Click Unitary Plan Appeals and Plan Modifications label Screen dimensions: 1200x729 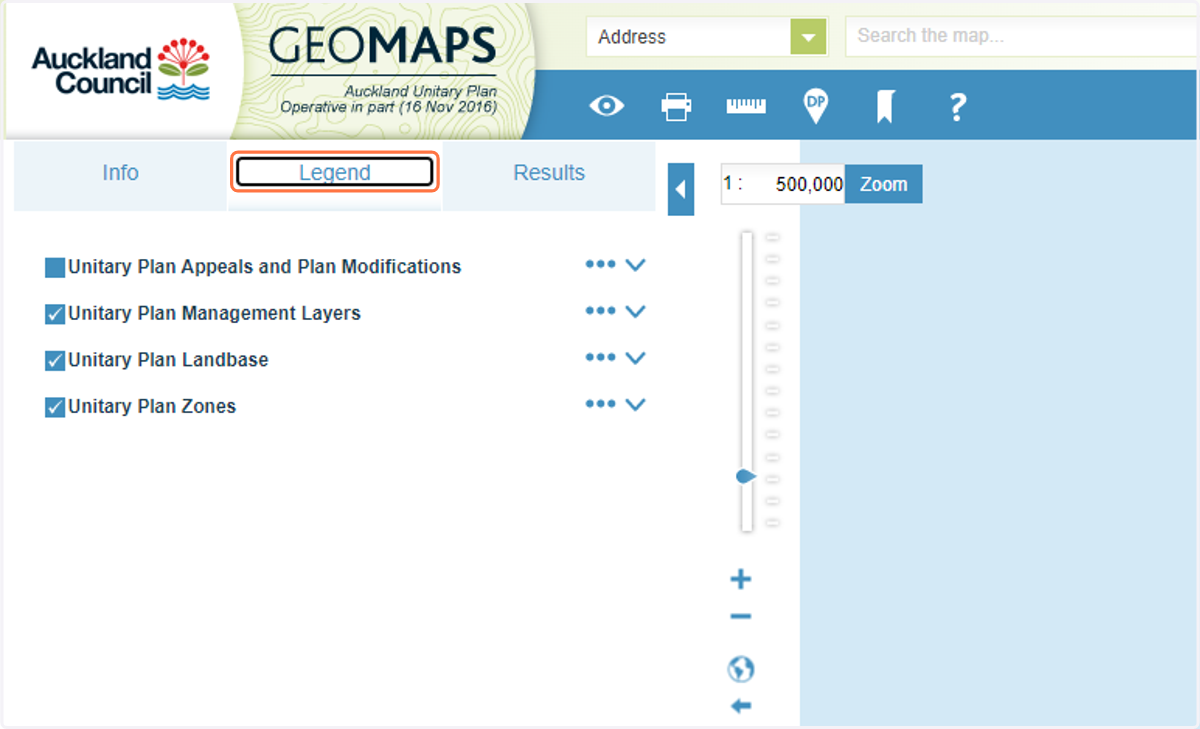tap(265, 268)
